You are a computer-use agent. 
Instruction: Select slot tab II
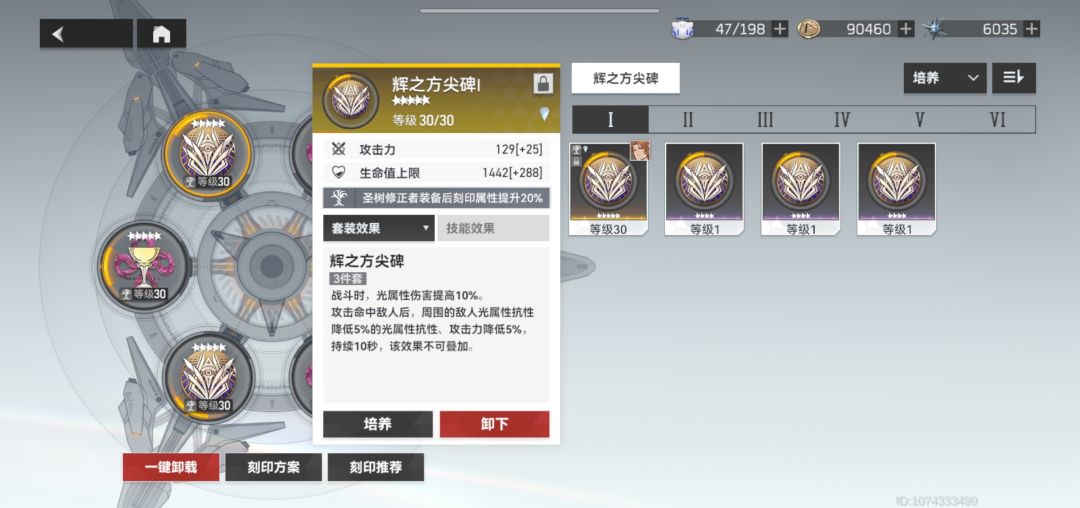tap(687, 120)
